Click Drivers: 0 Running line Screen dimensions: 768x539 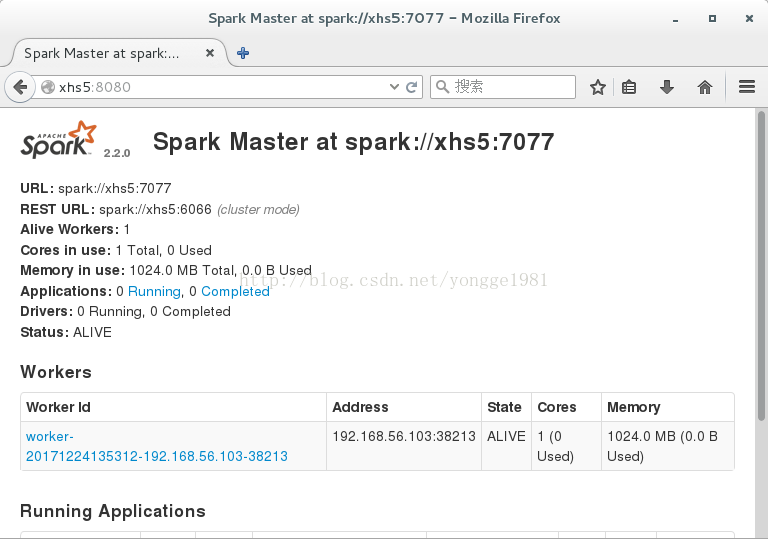tap(125, 312)
